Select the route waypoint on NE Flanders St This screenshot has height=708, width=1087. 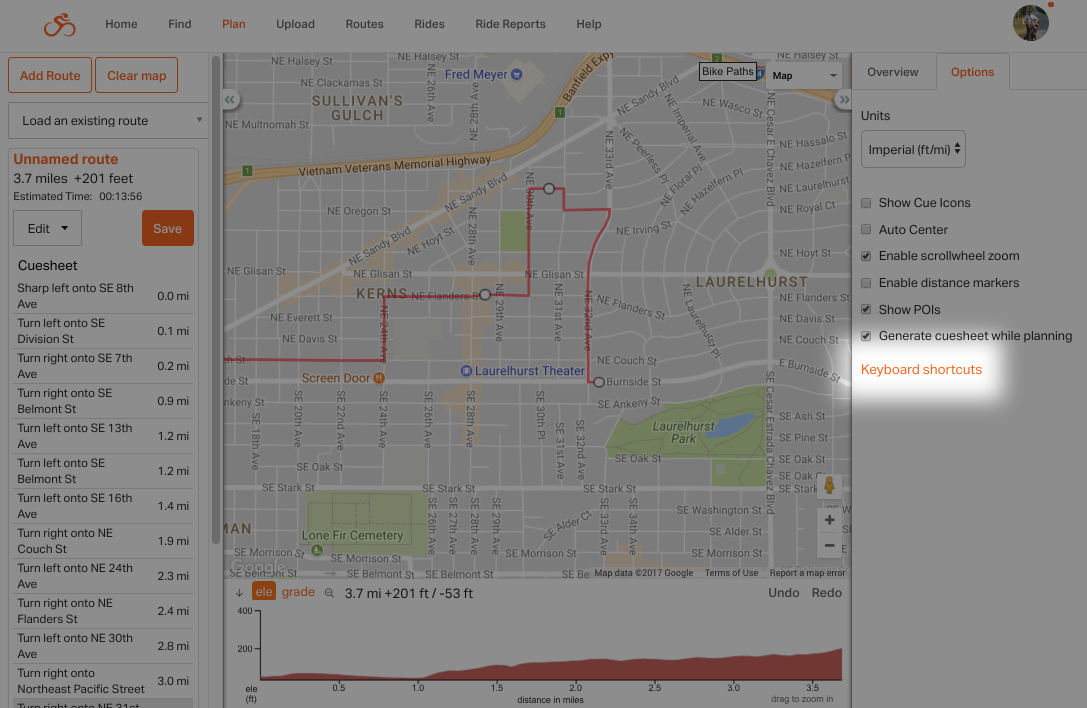click(485, 295)
